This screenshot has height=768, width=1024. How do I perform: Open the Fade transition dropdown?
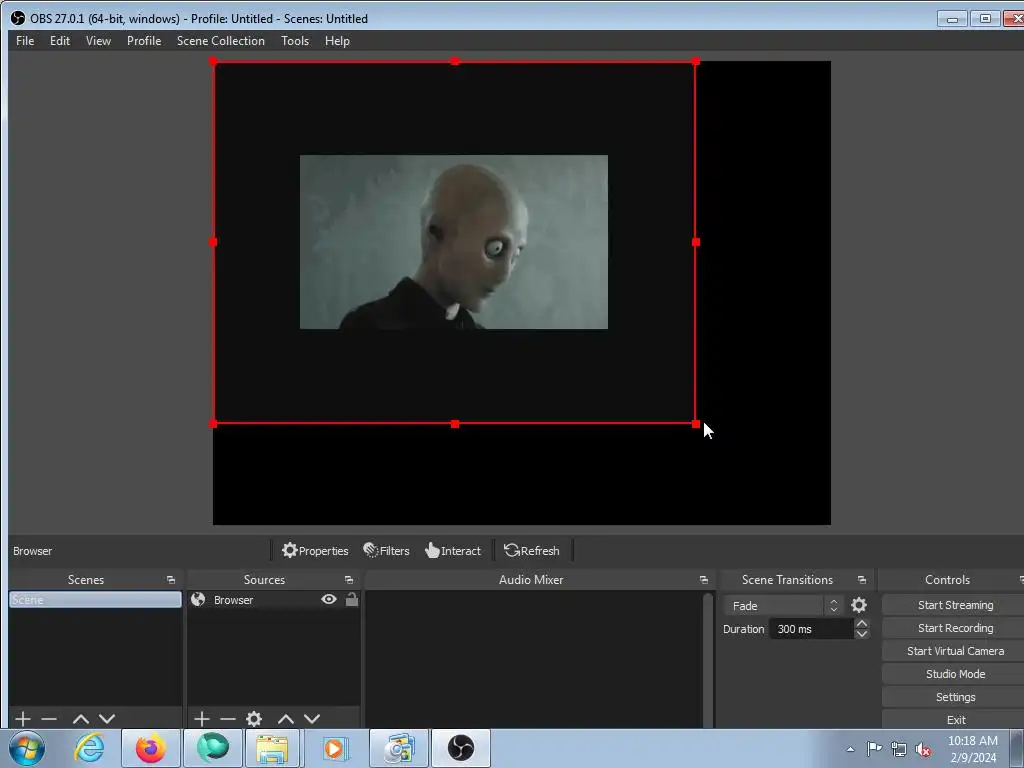click(783, 605)
